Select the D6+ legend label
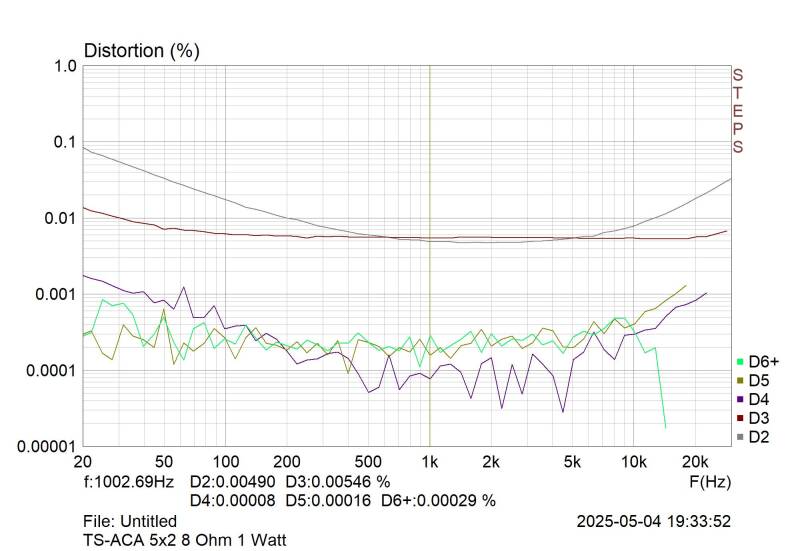This screenshot has width=800, height=551. [764, 362]
